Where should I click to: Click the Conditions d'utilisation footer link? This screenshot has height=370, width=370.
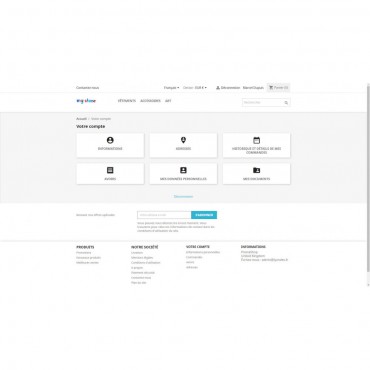146,263
